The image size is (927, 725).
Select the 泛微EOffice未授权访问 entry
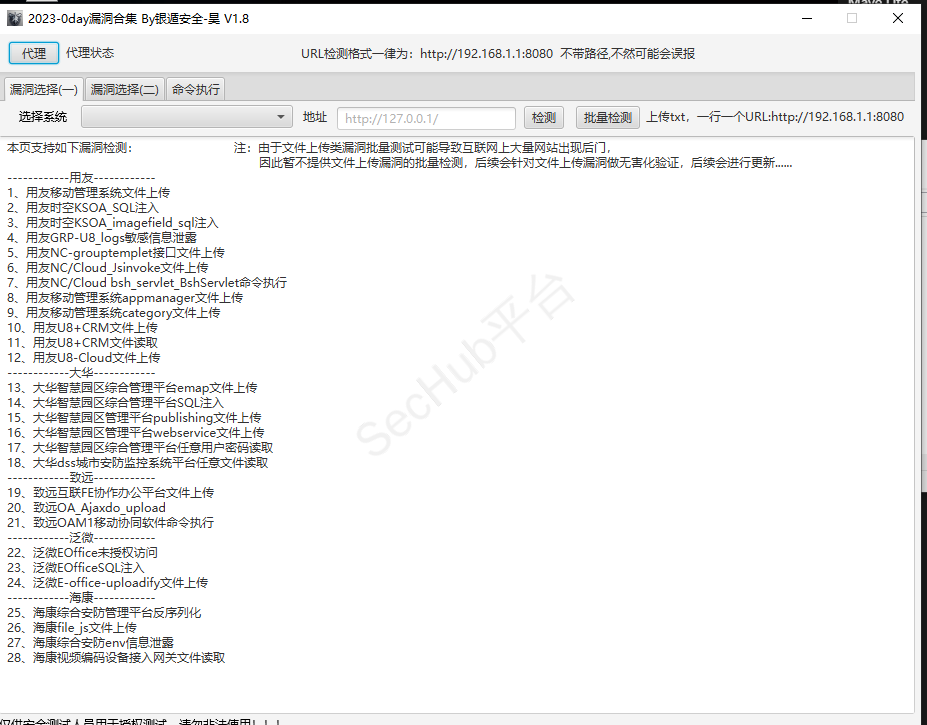(x=82, y=552)
